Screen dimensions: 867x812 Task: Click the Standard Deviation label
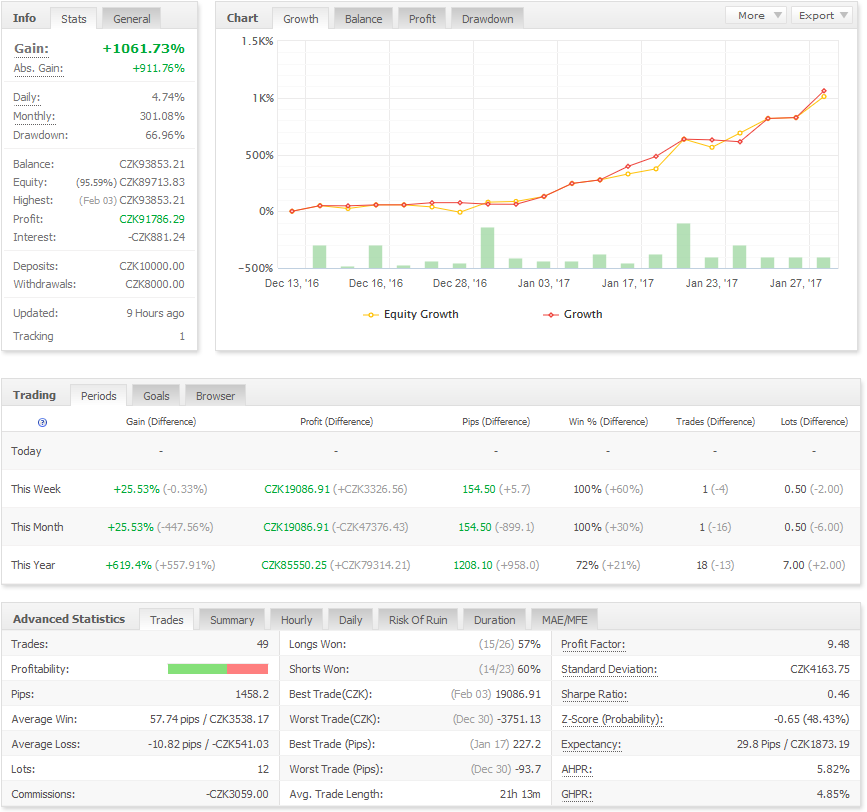[x=609, y=669]
